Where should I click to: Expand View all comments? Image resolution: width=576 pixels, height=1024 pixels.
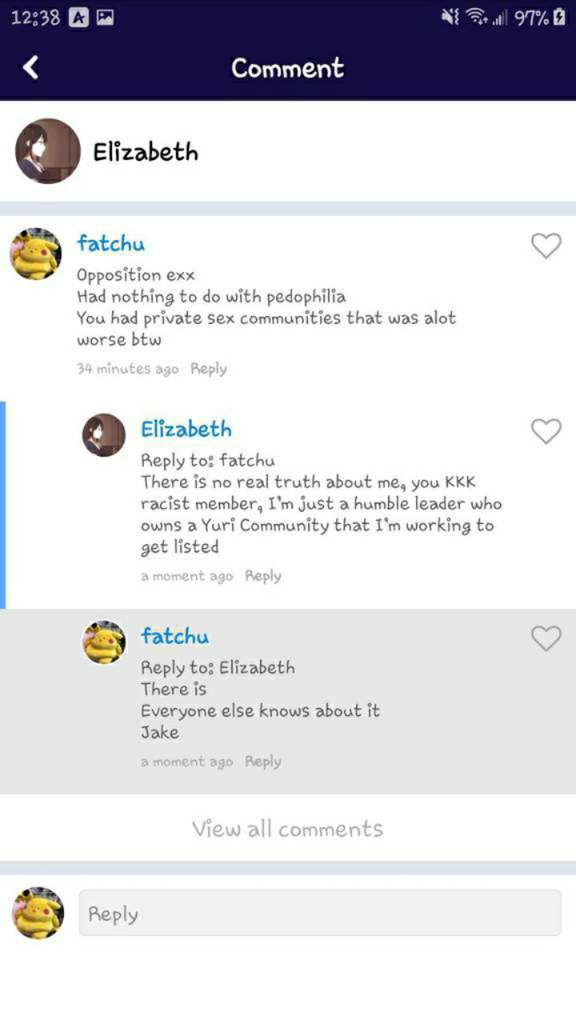(x=287, y=829)
